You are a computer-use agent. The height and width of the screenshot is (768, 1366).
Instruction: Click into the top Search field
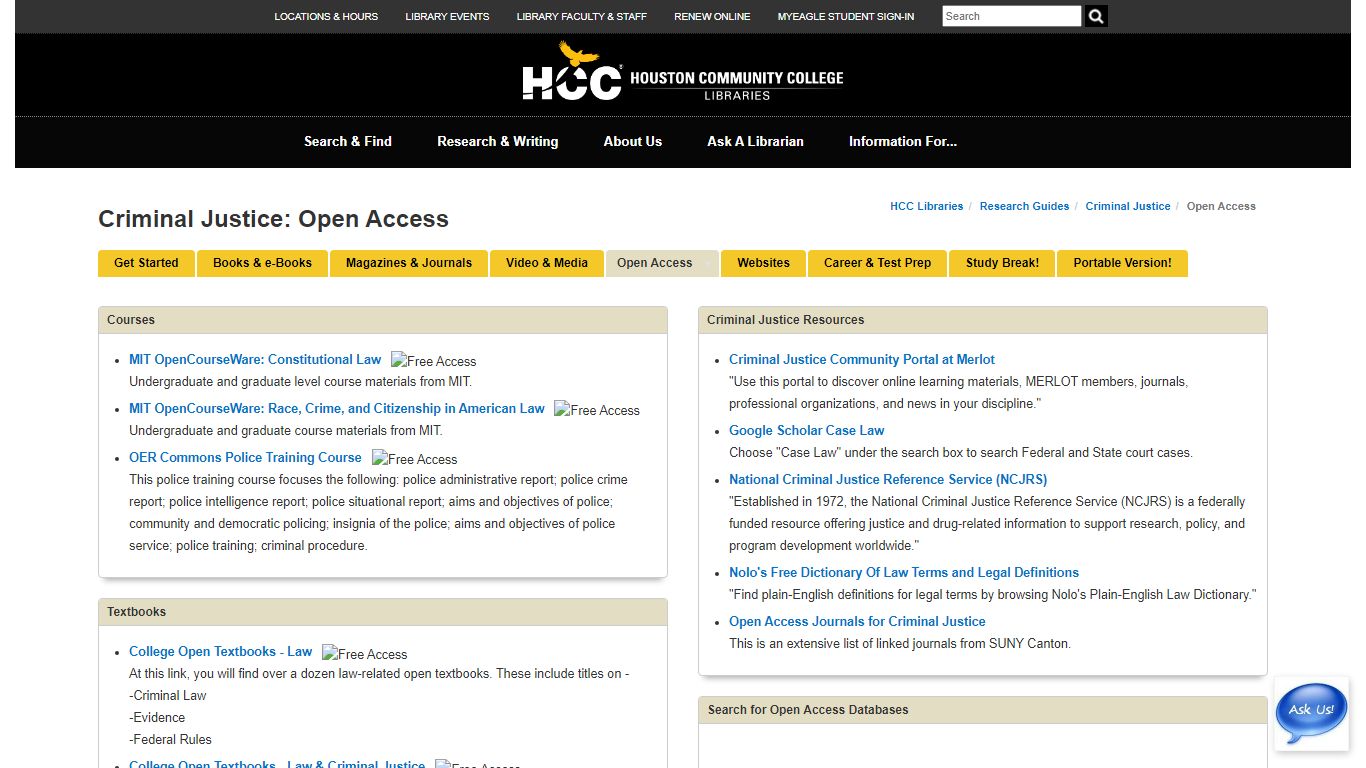(x=1012, y=16)
